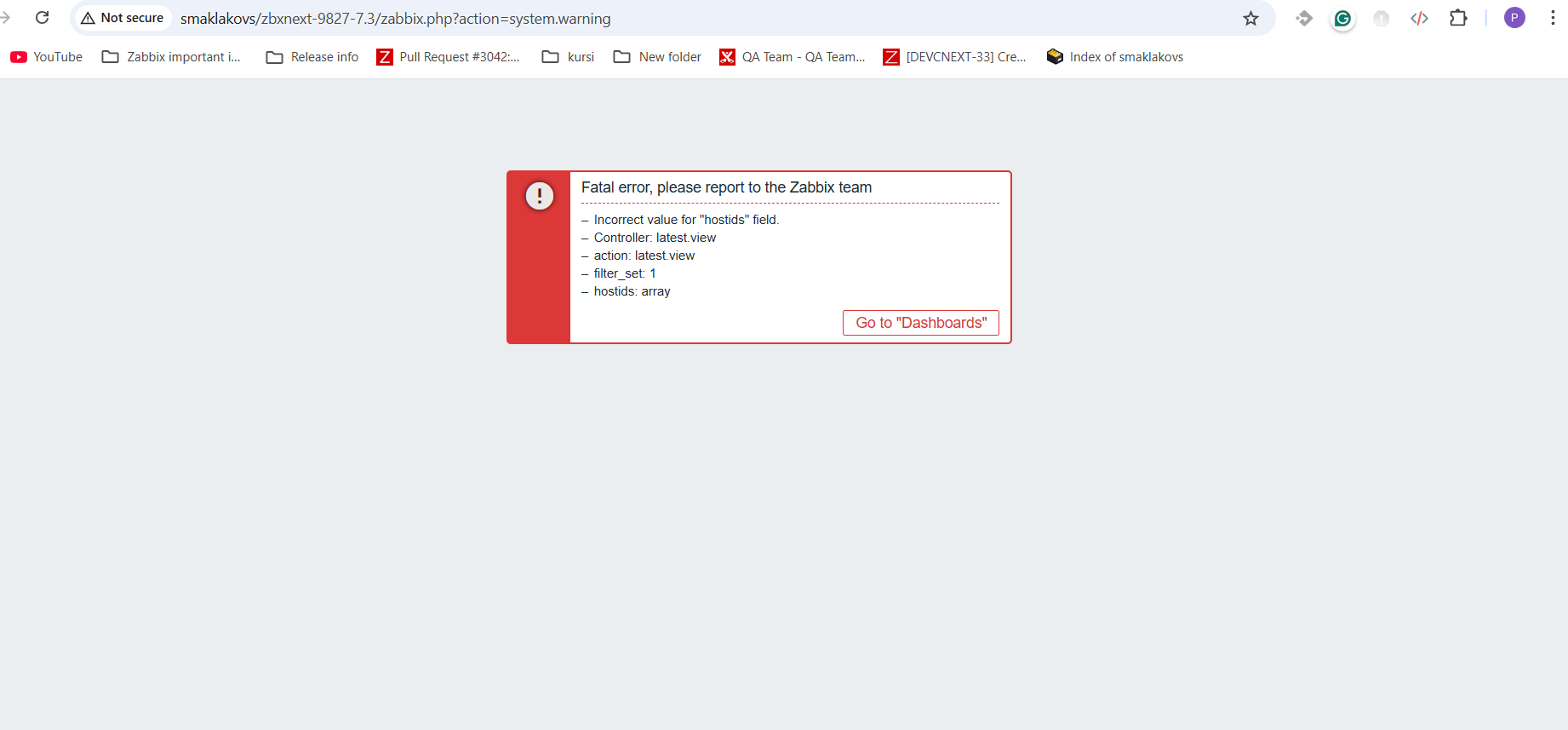This screenshot has height=730, width=1568.
Task: Open the "Pull Request #3042" bookmark
Action: tap(449, 57)
